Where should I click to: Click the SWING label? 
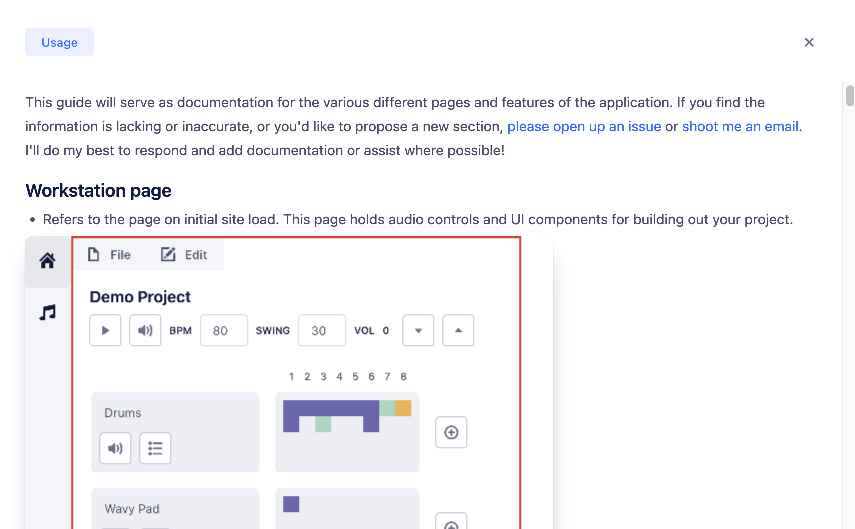(x=273, y=330)
